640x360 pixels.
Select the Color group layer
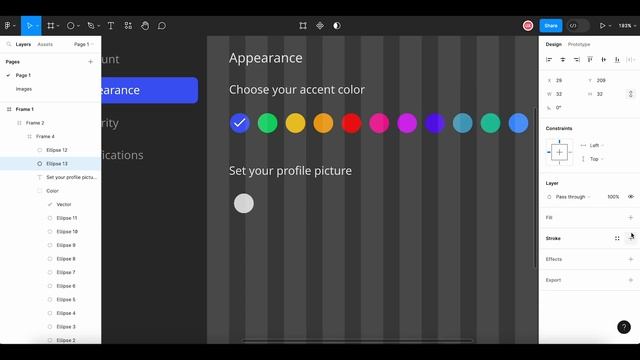[51, 191]
